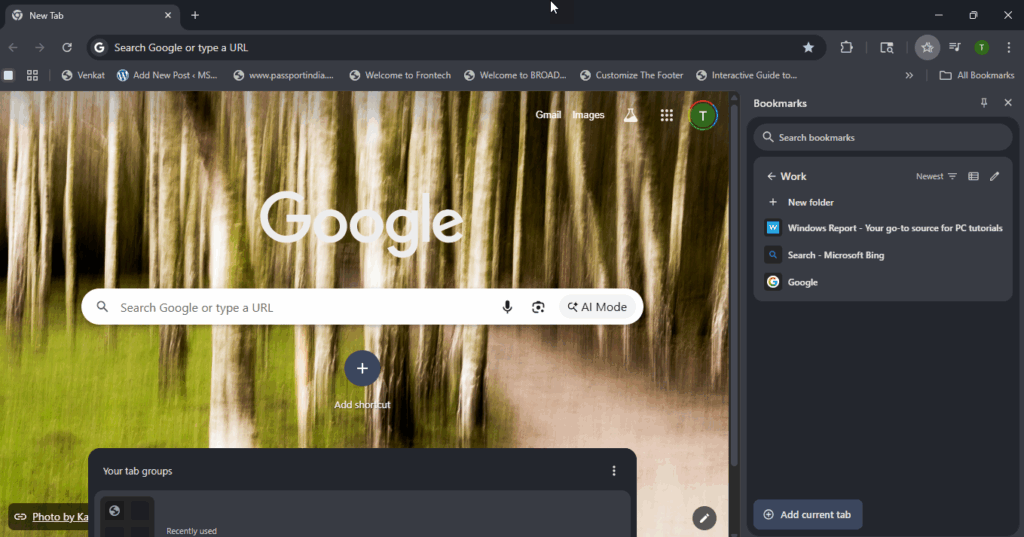Image resolution: width=1024 pixels, height=537 pixels.
Task: Click the Images link
Action: pyautogui.click(x=588, y=115)
